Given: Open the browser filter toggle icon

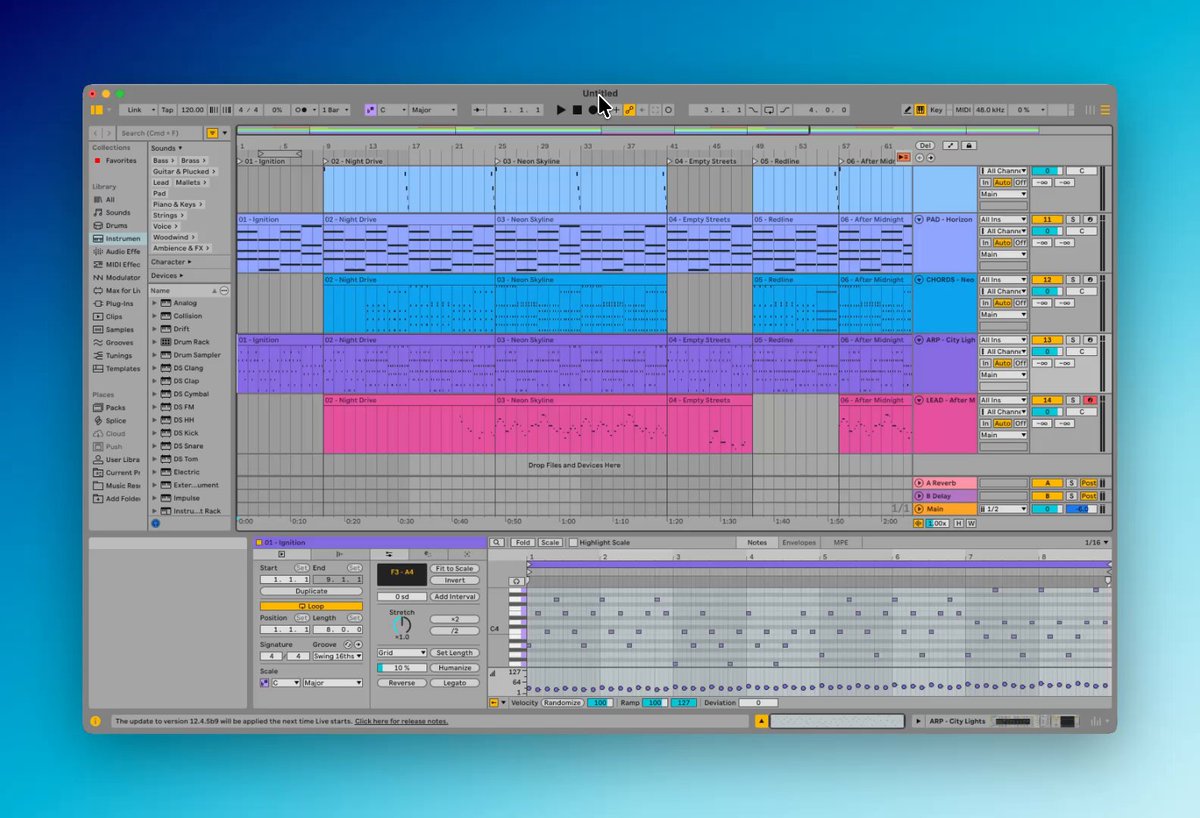Looking at the screenshot, I should tap(212, 133).
